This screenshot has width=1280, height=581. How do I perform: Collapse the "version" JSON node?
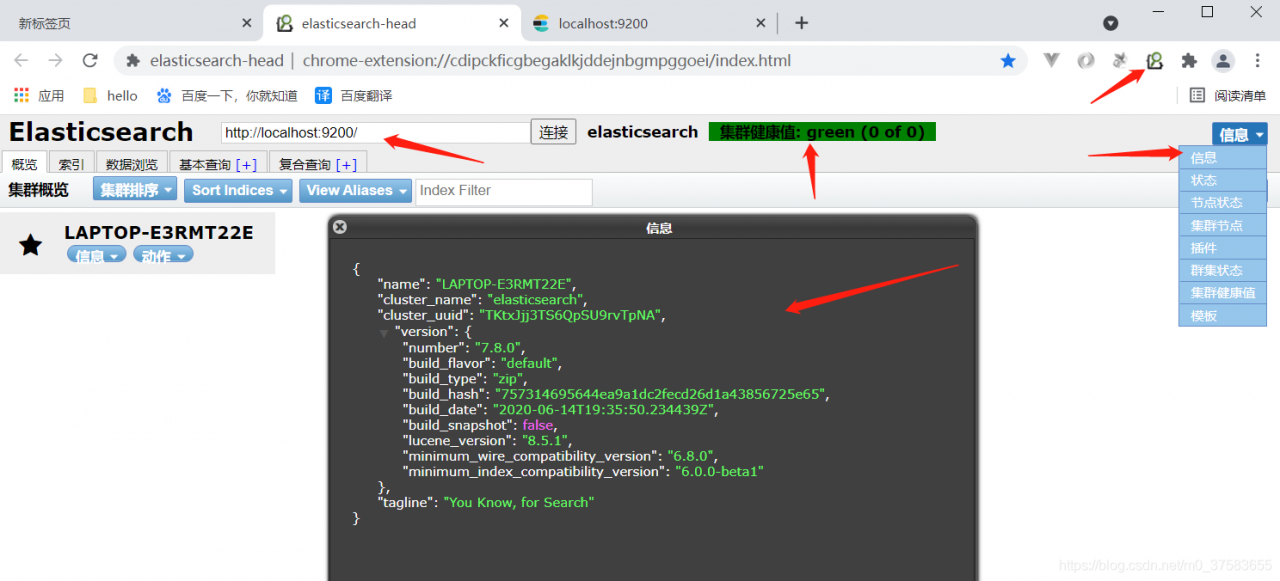(384, 333)
